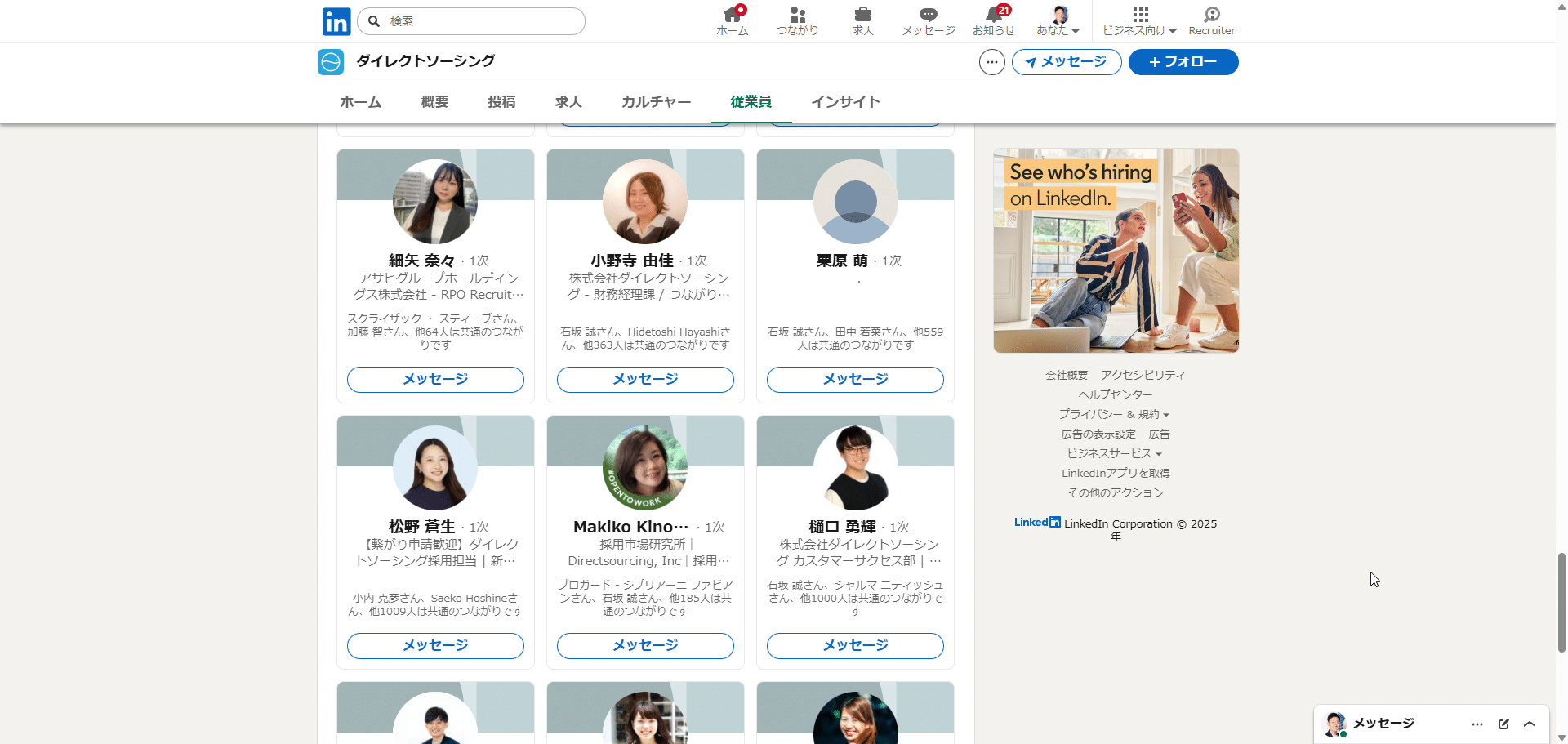Open 栗原 萌 default avatar
1568x744 pixels.
(855, 202)
